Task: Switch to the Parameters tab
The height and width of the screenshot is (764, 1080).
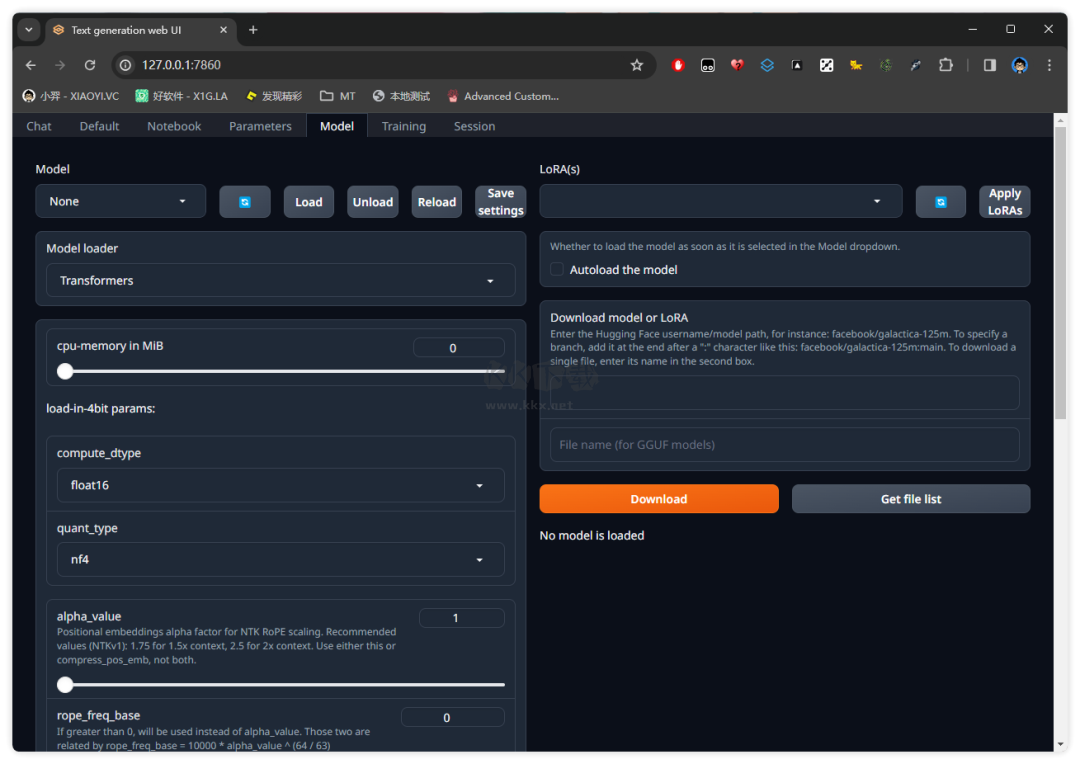Action: (260, 126)
